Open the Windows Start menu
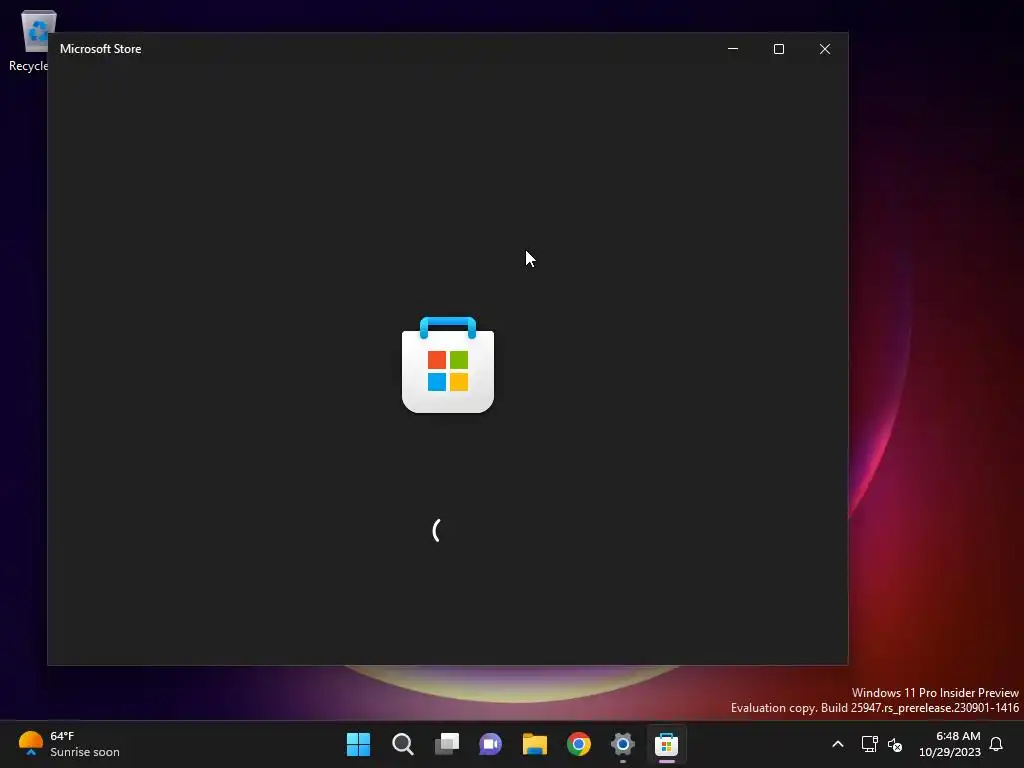The image size is (1024, 768). [x=358, y=744]
